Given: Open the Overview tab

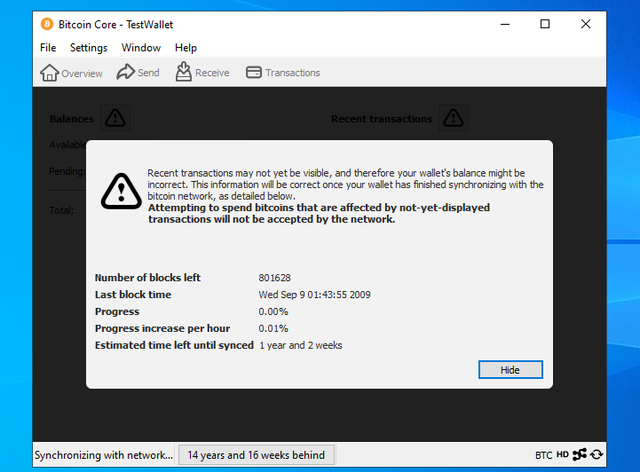Looking at the screenshot, I should [71, 73].
